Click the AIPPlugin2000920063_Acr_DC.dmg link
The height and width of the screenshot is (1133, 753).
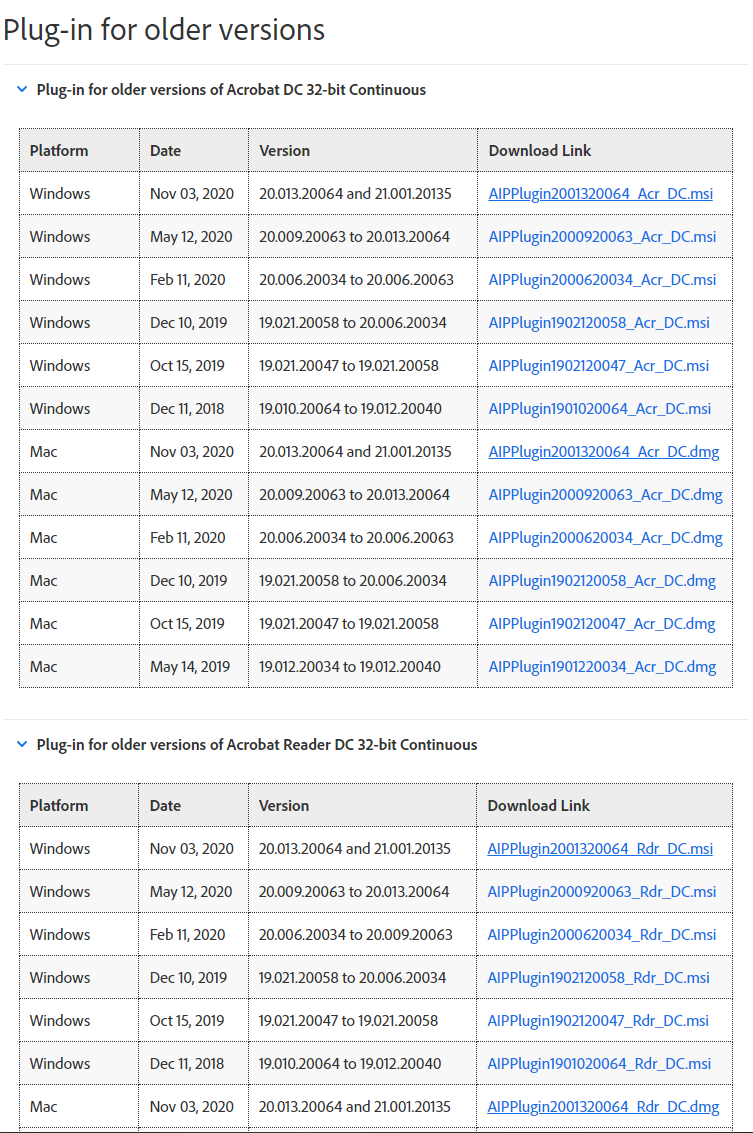coord(605,495)
